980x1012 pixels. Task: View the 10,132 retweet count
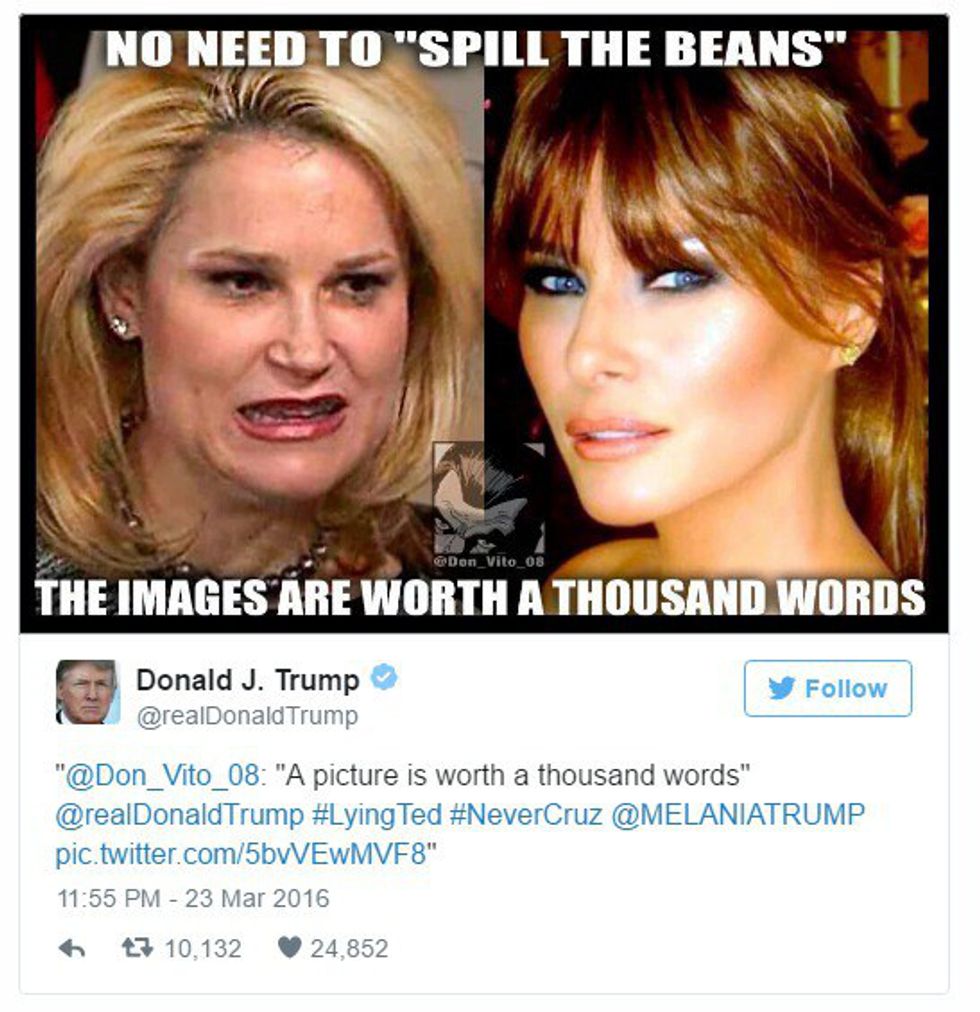pos(203,949)
